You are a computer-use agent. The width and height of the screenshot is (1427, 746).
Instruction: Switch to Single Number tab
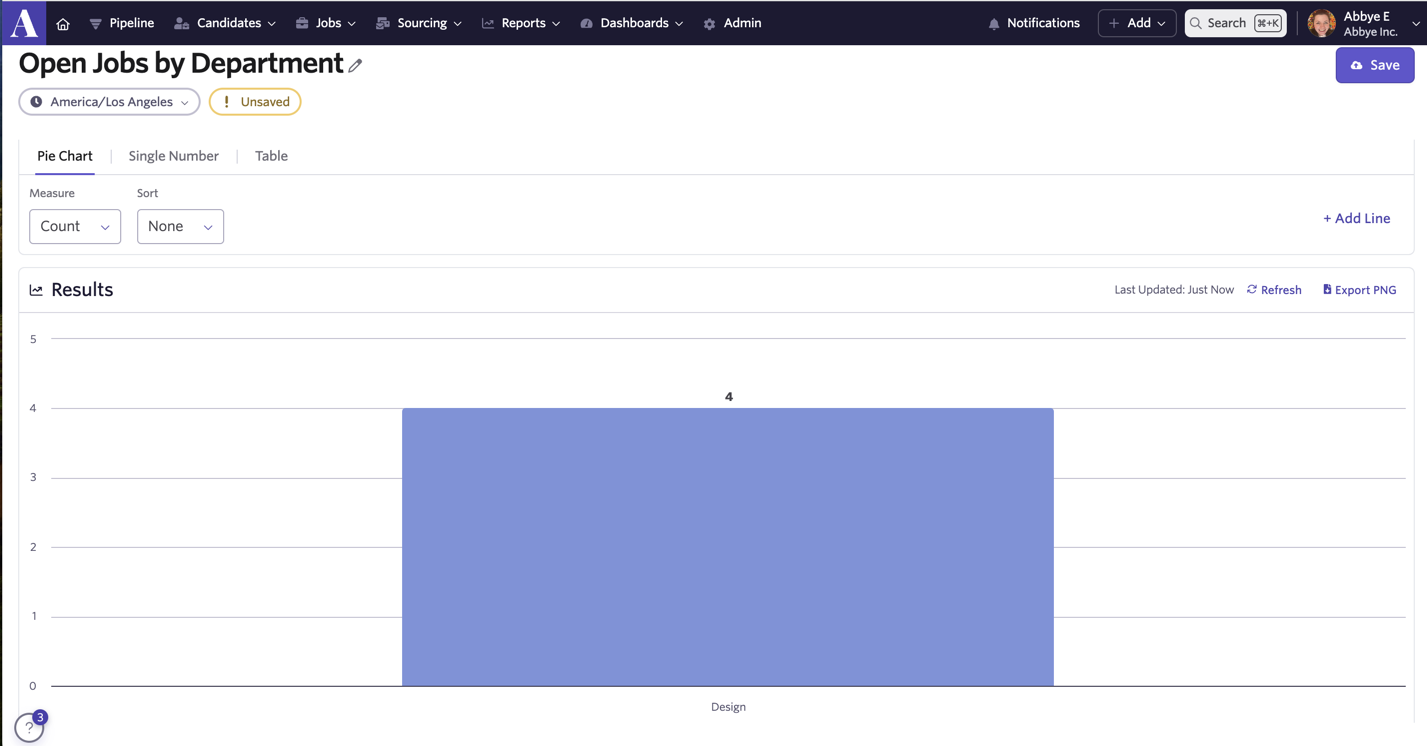(x=174, y=156)
